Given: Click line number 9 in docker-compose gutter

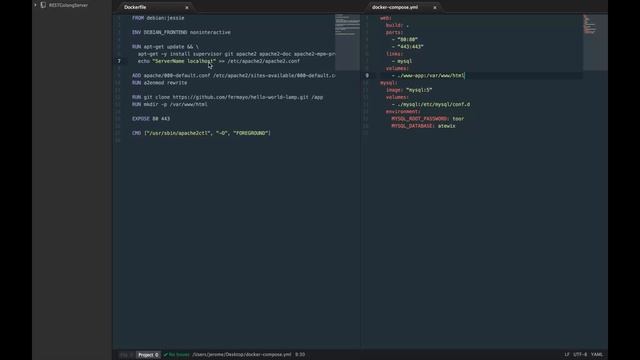Looking at the screenshot, I should coord(367,76).
